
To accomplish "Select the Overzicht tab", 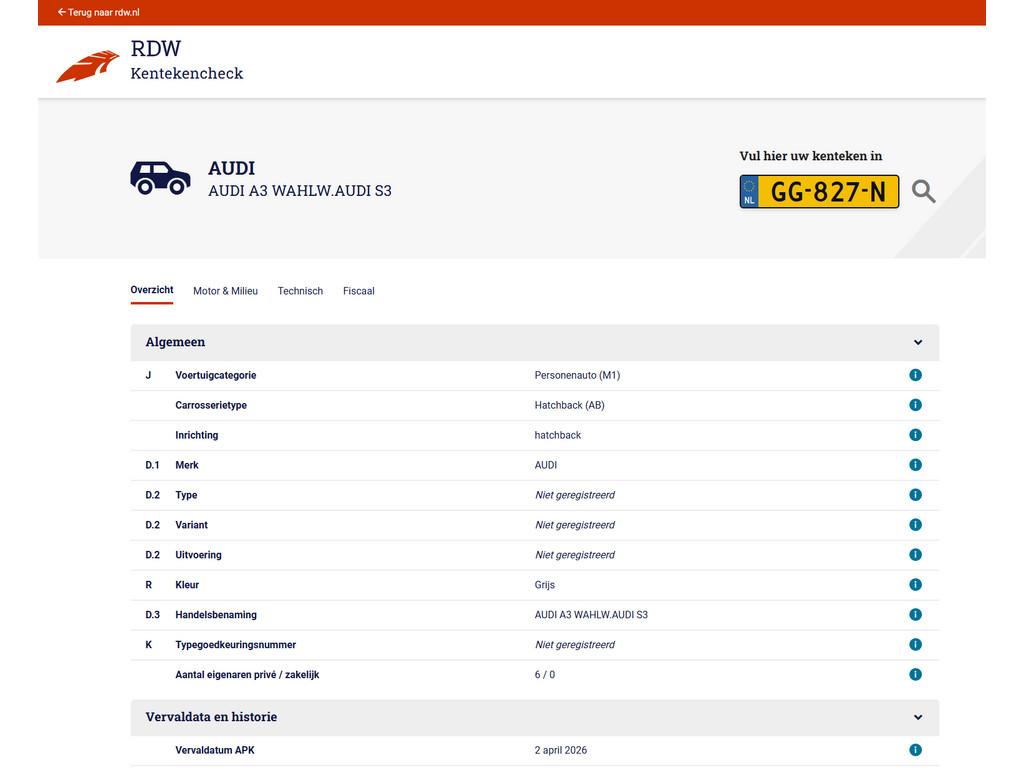I will (x=152, y=290).
